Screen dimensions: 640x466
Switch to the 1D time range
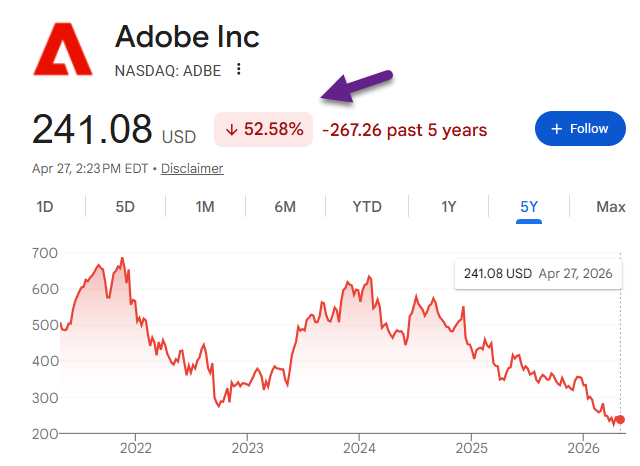click(45, 207)
